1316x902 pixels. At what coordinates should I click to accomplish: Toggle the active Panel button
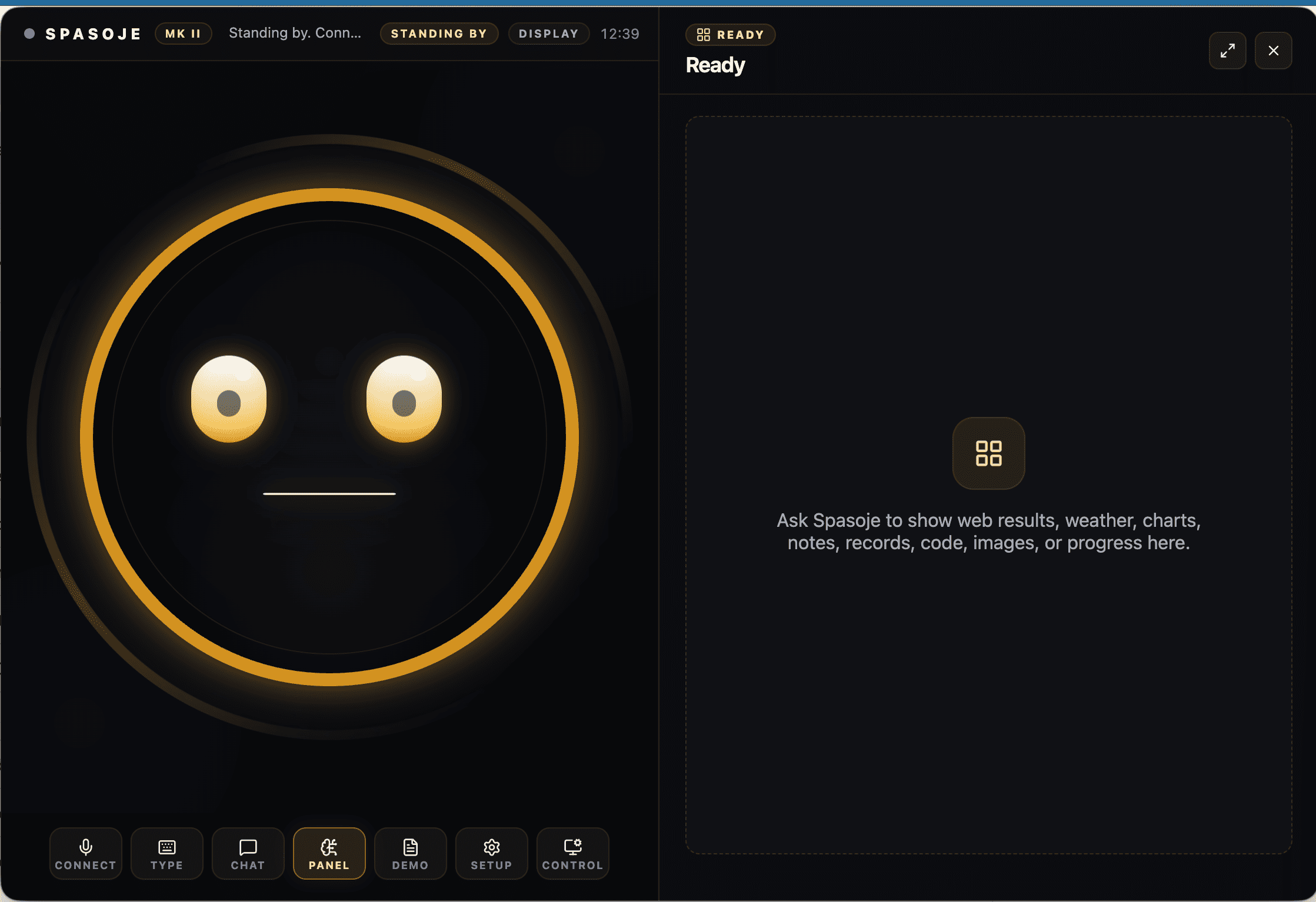(x=329, y=853)
